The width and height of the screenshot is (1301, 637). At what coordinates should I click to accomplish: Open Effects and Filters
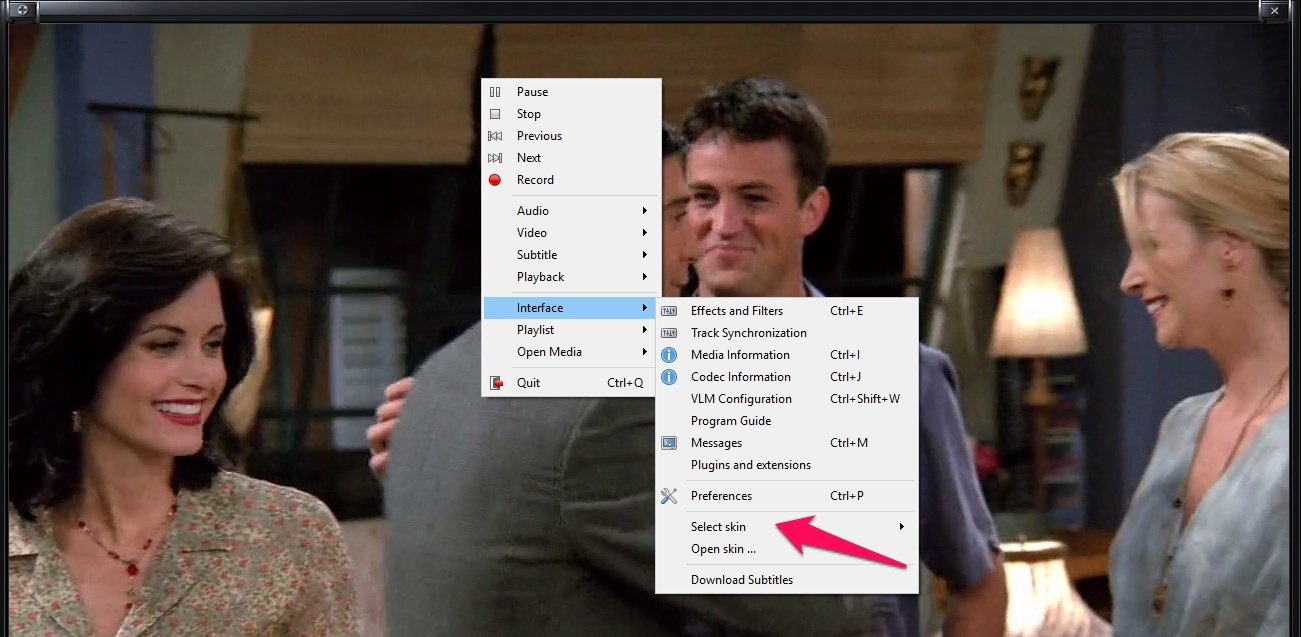[737, 311]
